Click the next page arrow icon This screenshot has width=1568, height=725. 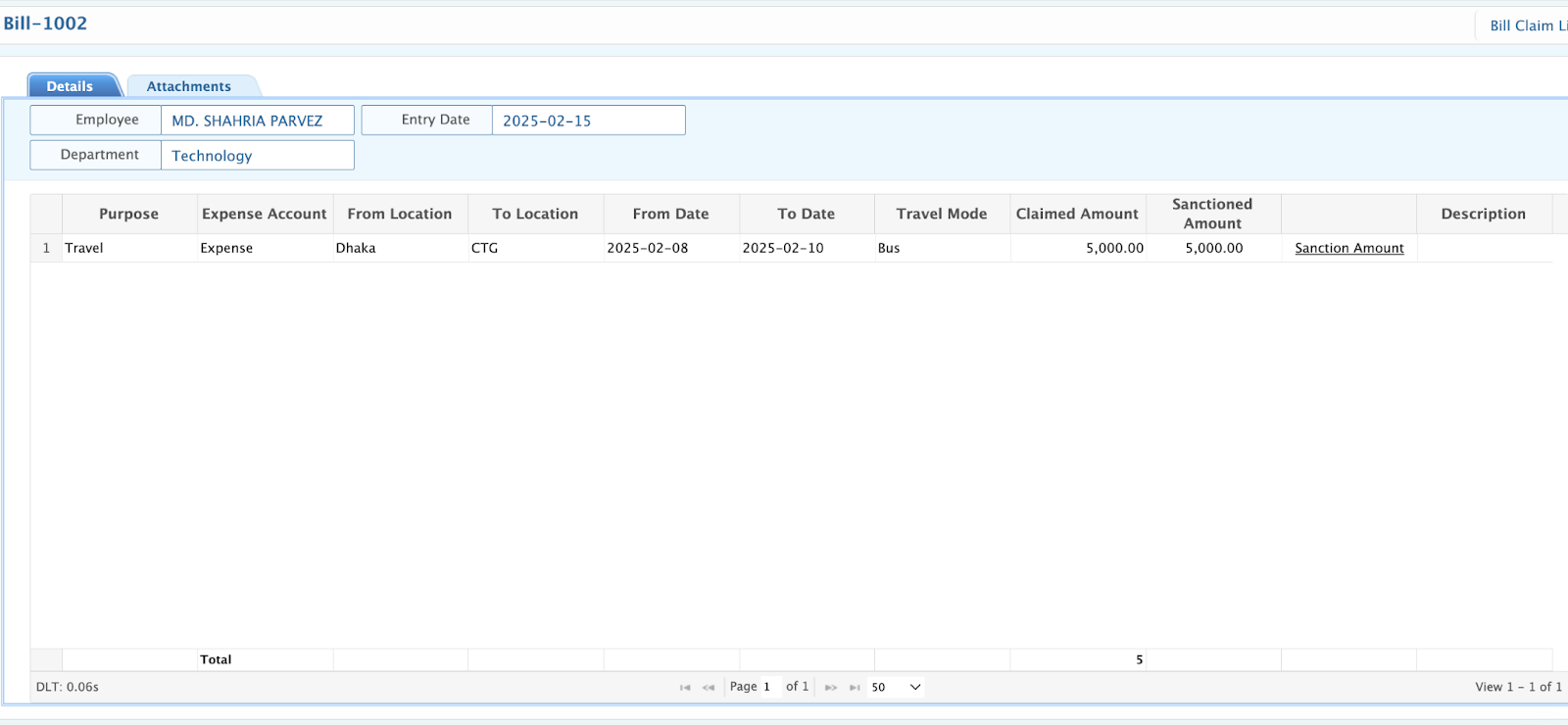click(x=831, y=688)
